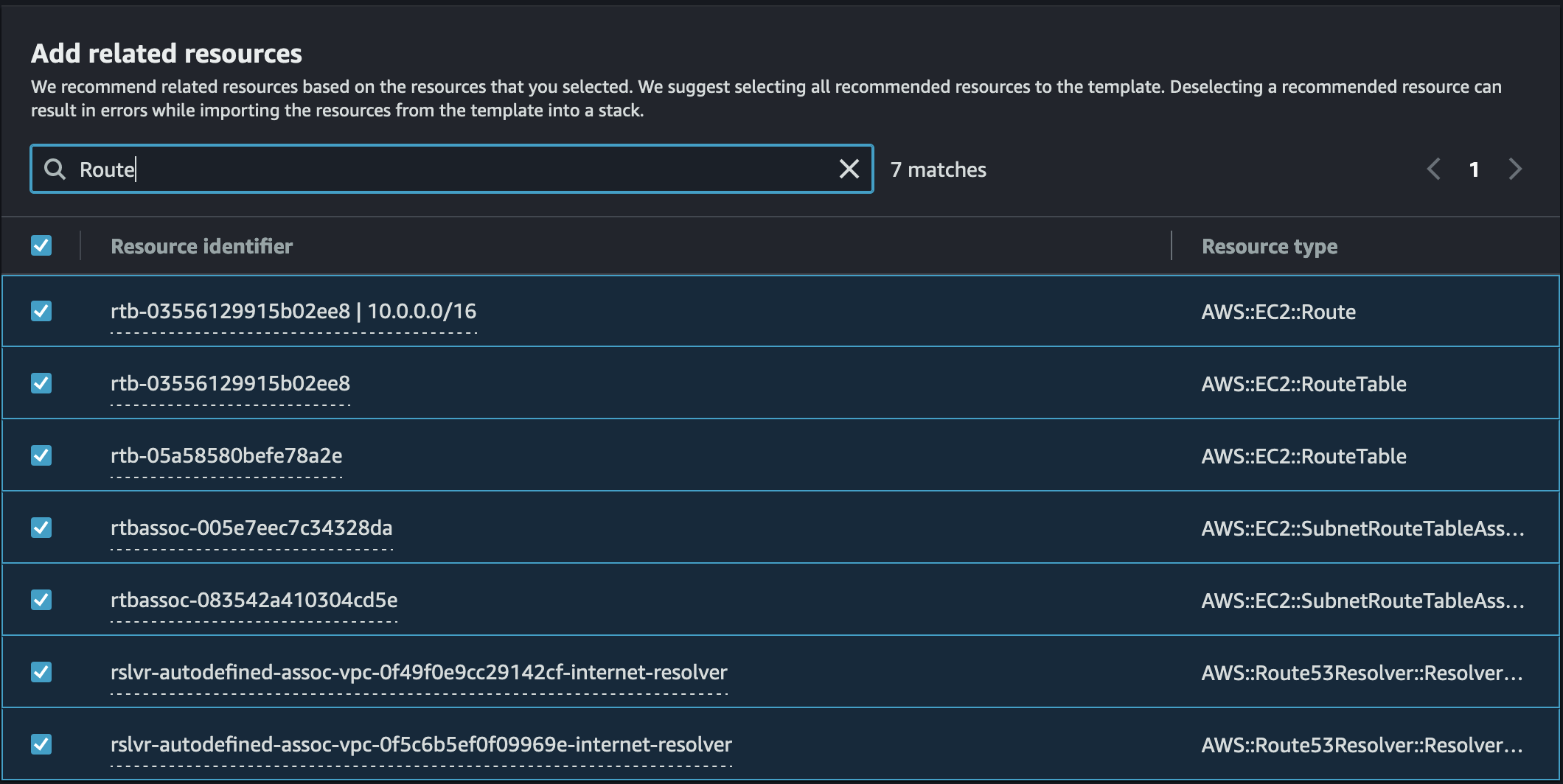Click the search magnifier icon
1563x784 pixels.
click(55, 169)
